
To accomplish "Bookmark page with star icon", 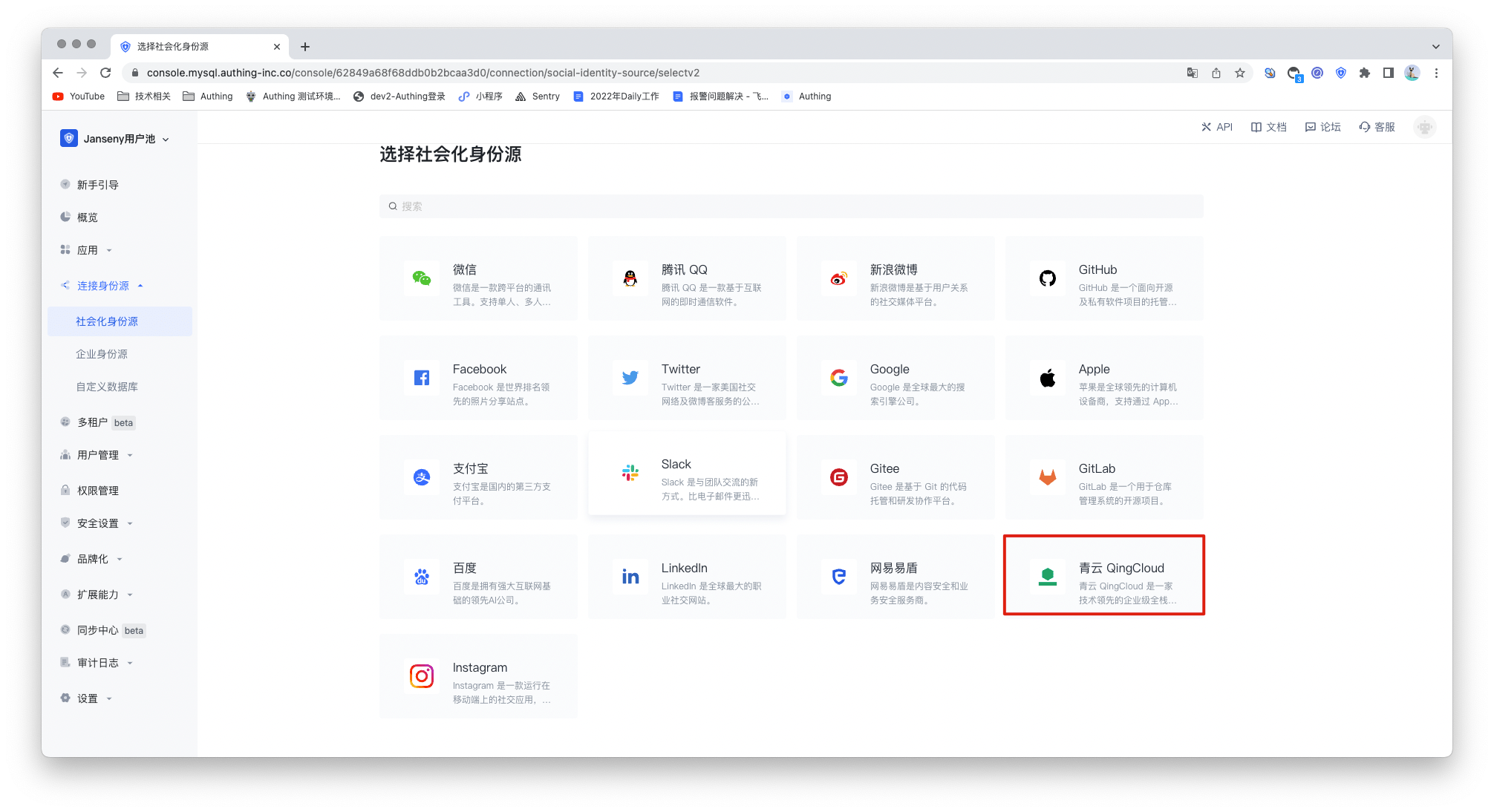I will point(1239,73).
